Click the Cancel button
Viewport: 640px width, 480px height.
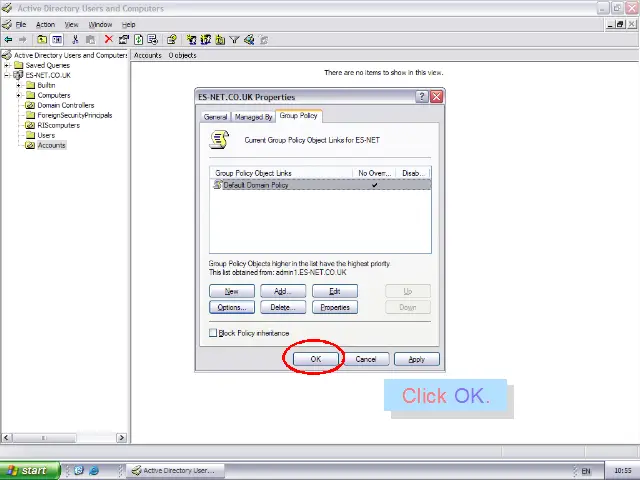click(x=366, y=359)
